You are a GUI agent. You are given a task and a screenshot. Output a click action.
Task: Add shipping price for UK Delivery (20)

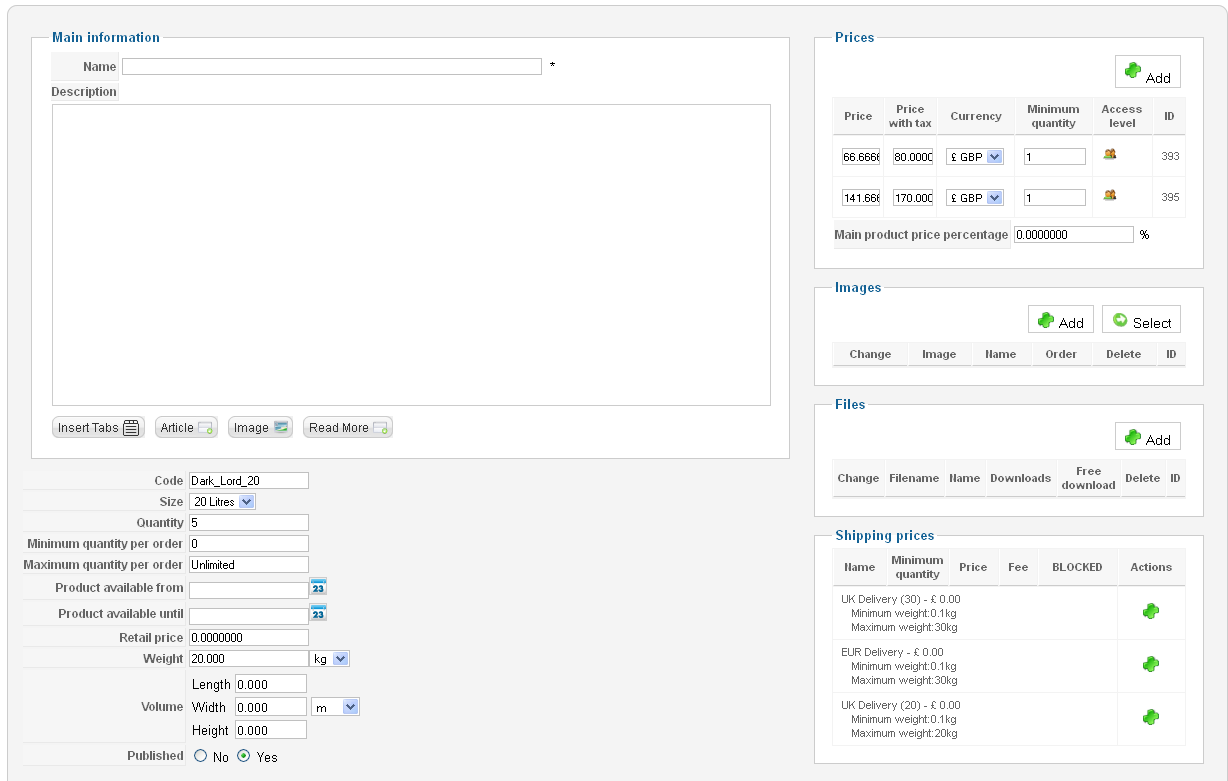1150,717
